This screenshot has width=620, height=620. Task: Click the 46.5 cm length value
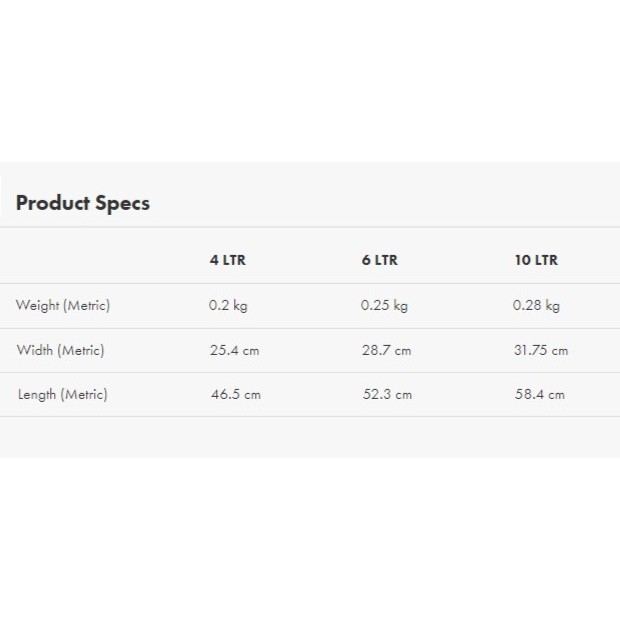[x=235, y=394]
